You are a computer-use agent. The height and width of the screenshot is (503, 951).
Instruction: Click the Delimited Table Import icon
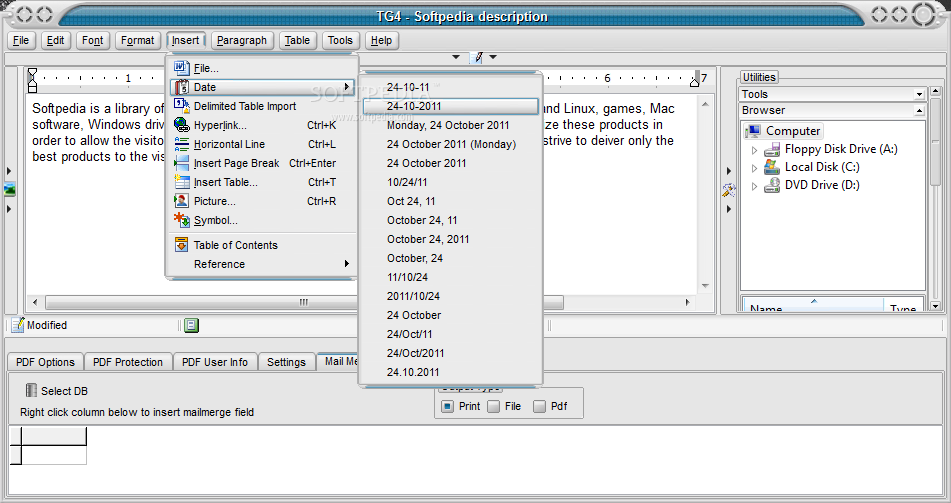(x=181, y=106)
